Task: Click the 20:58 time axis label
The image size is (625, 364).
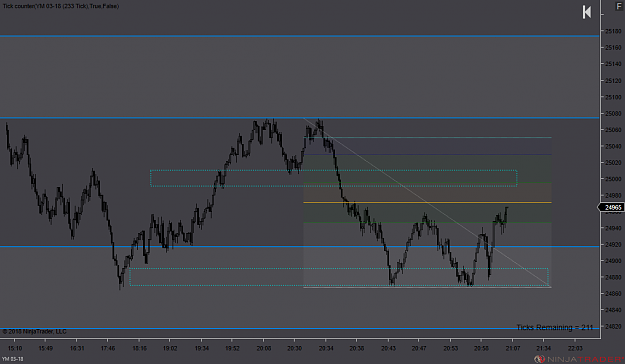Action: (x=482, y=348)
